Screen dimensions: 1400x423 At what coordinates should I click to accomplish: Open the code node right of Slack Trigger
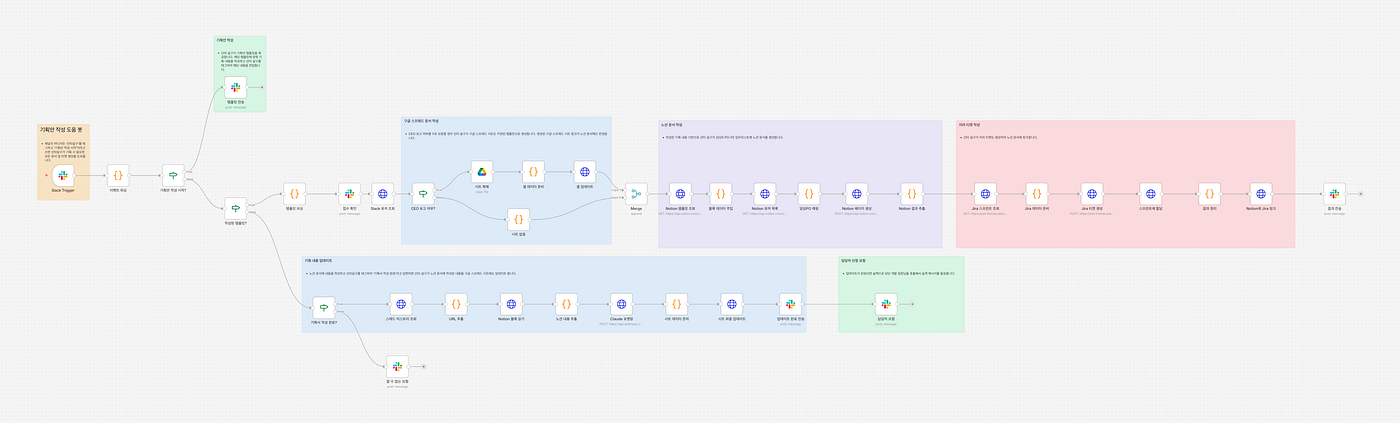[x=117, y=175]
